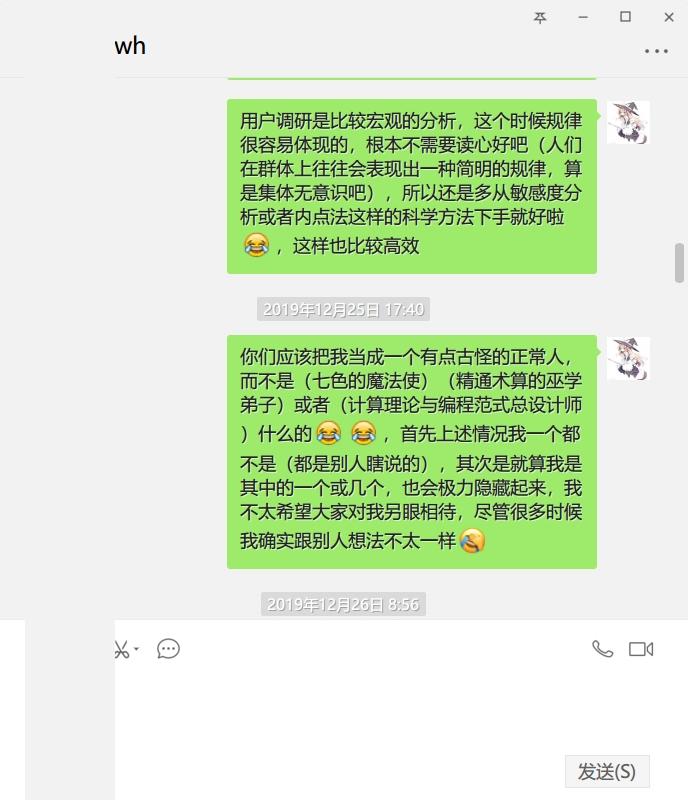Close the WeChat chat window
This screenshot has width=688, height=800.
669,17
